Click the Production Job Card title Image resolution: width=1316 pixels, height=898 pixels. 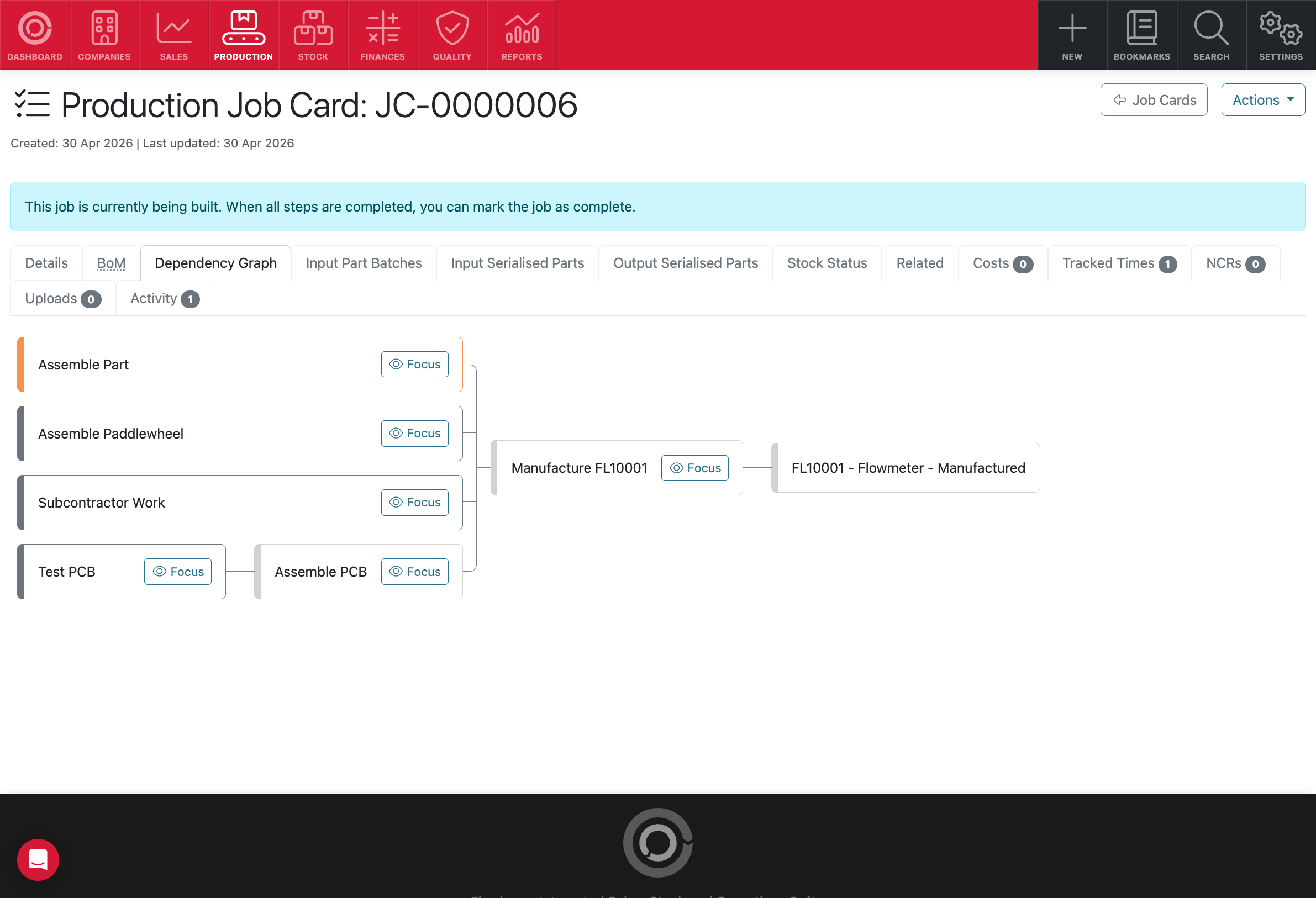coord(319,105)
